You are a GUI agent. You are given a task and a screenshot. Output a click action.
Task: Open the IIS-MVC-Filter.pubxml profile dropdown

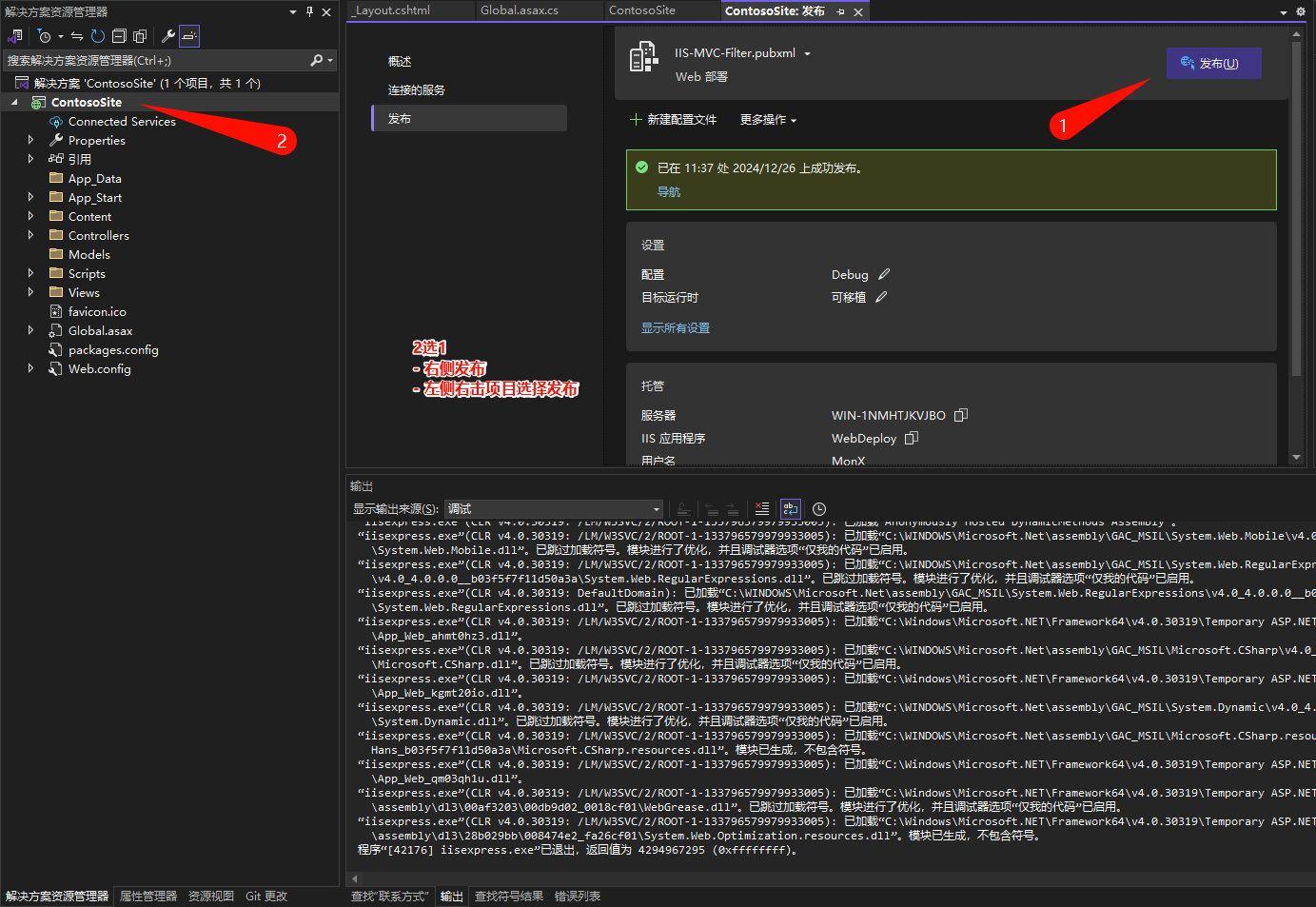(x=807, y=53)
